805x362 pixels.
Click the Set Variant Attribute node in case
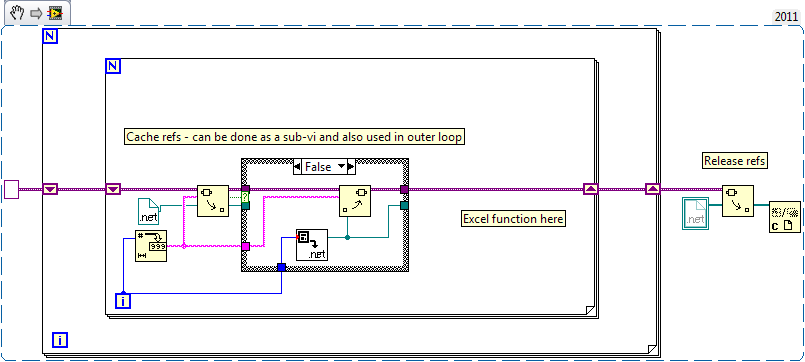click(x=354, y=201)
